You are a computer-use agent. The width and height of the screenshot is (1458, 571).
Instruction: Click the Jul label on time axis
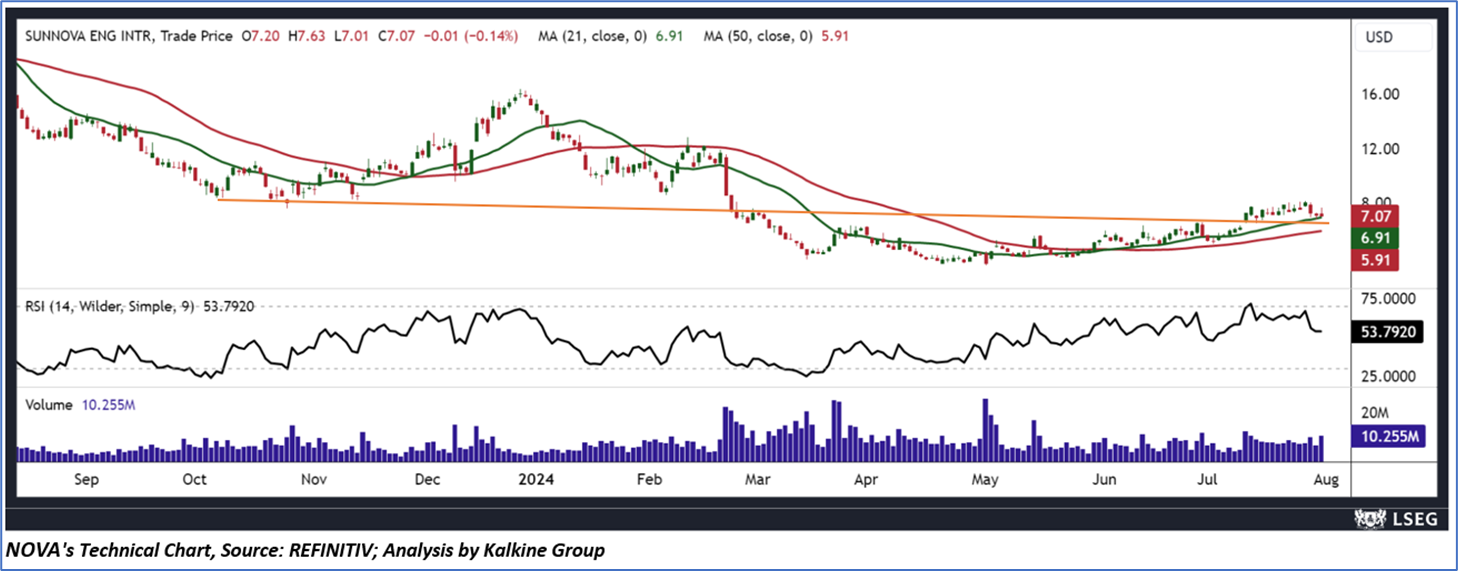pos(1206,479)
